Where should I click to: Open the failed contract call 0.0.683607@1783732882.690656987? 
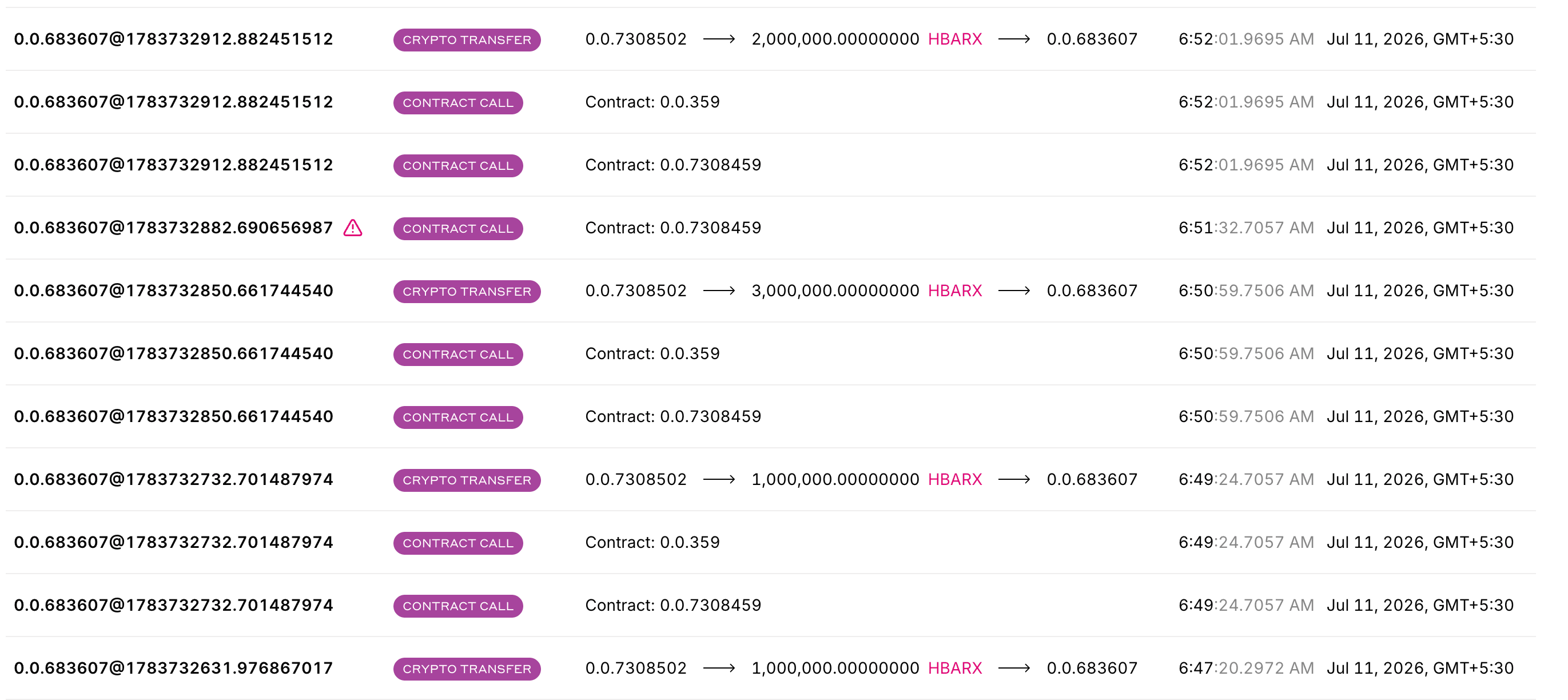[173, 228]
